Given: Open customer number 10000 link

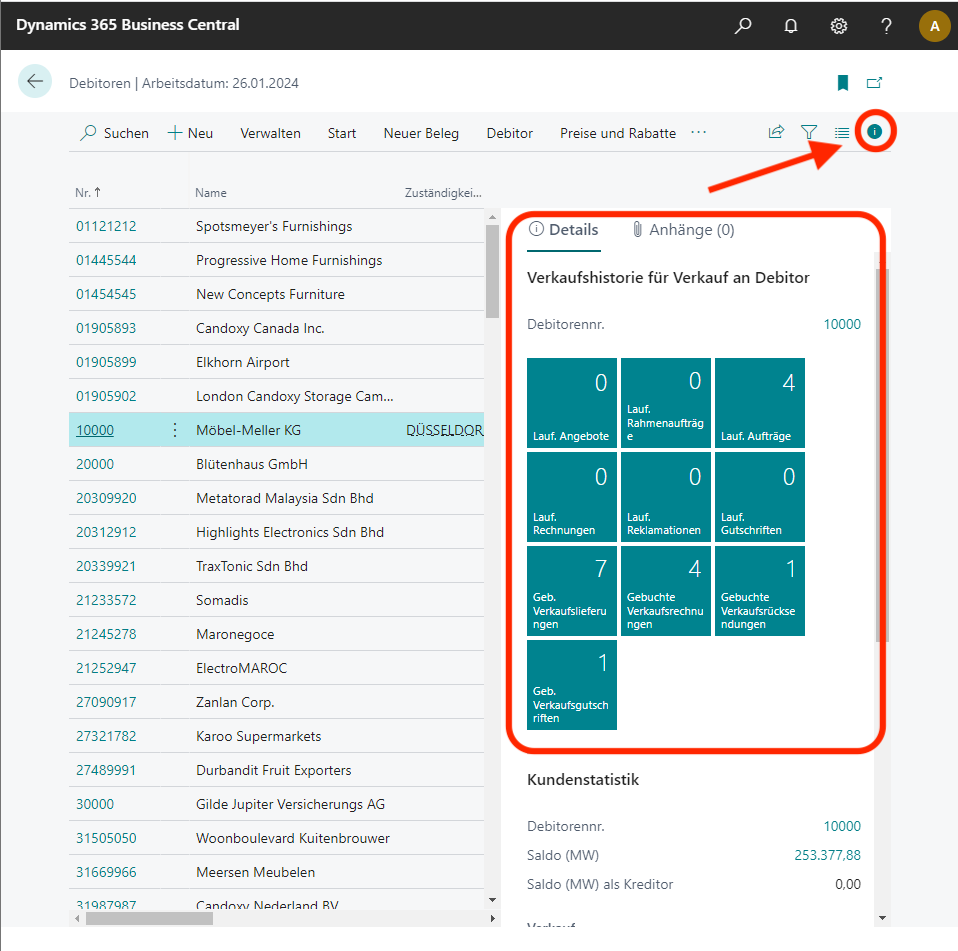Looking at the screenshot, I should 95,430.
